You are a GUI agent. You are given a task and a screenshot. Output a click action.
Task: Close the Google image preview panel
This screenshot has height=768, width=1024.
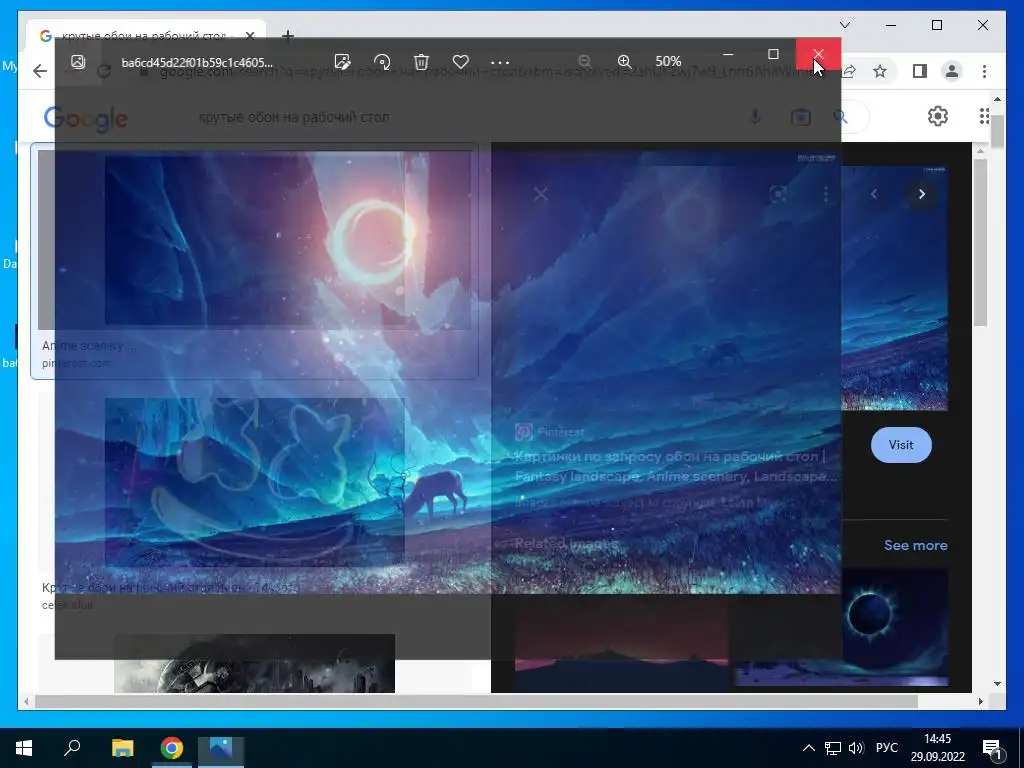[x=540, y=194]
